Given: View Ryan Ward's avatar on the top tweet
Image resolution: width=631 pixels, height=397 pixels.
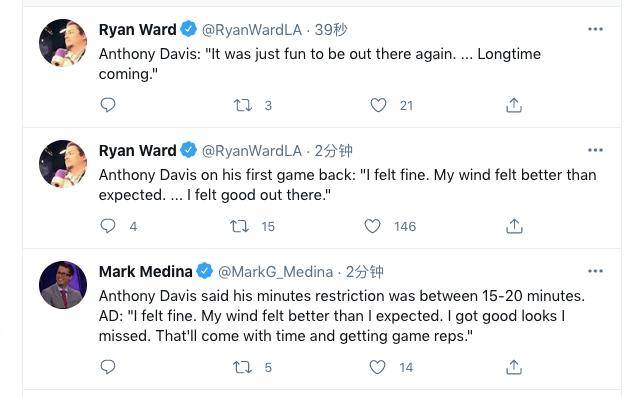Looking at the screenshot, I should 63,43.
